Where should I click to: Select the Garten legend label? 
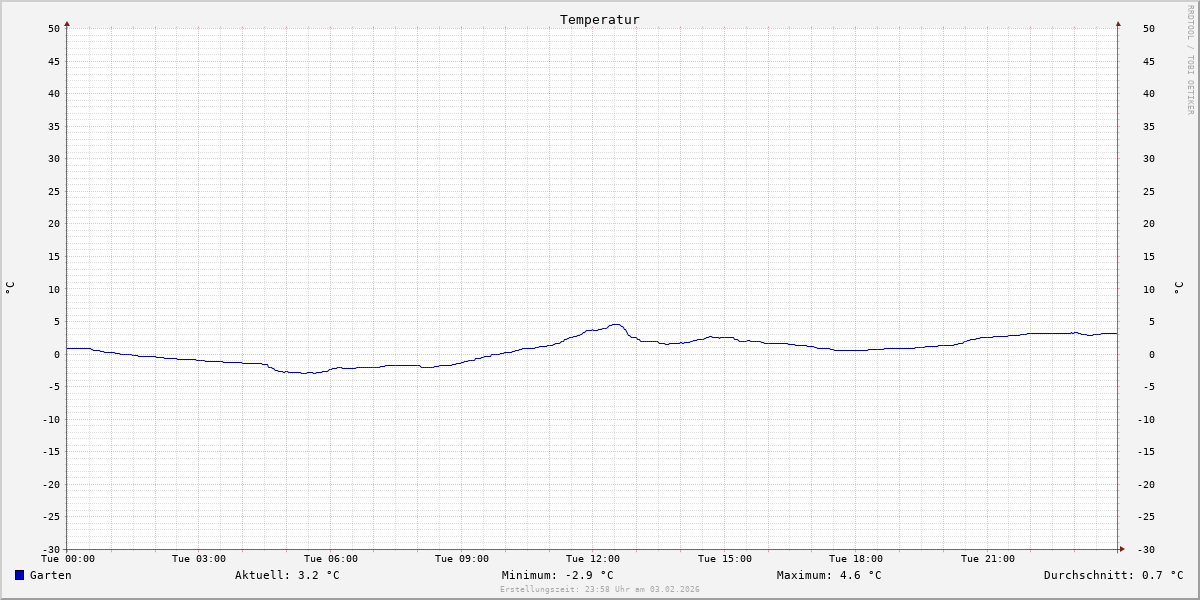pyautogui.click(x=50, y=575)
